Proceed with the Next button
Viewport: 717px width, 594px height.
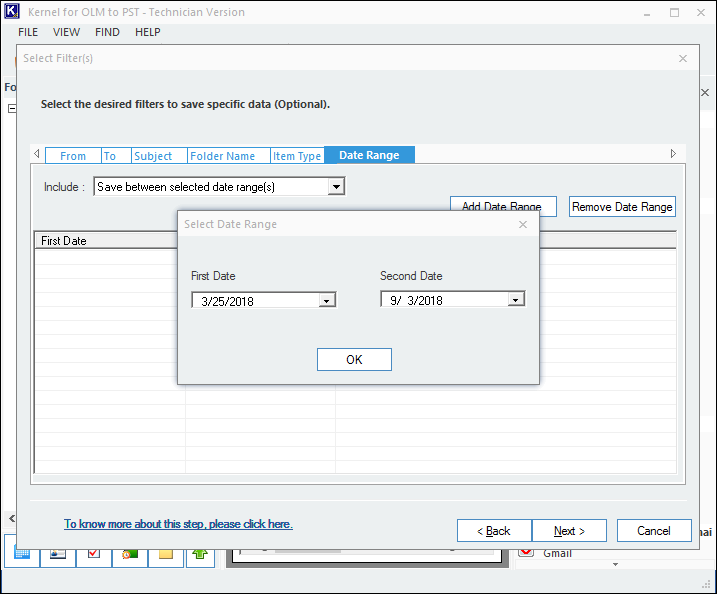click(569, 530)
